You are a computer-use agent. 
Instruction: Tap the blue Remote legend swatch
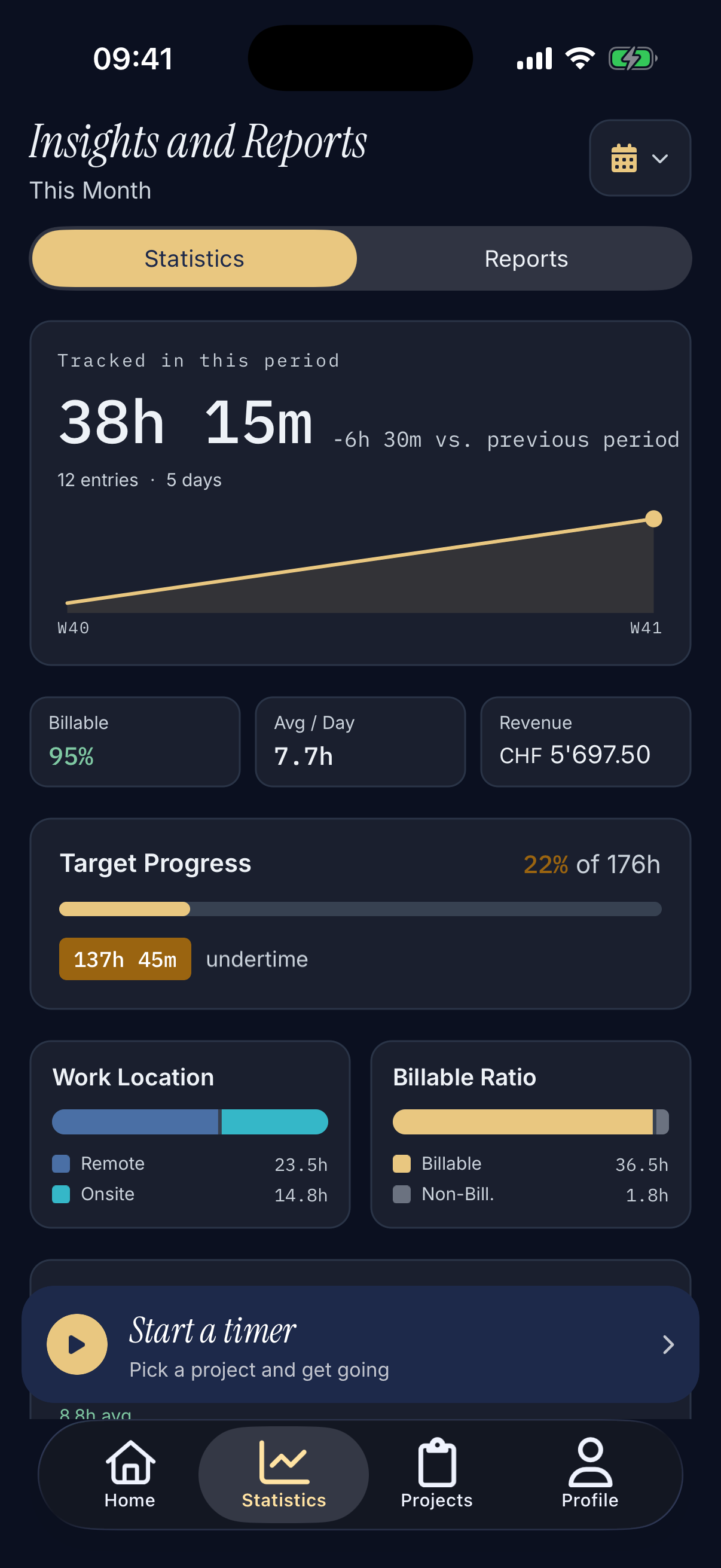tap(61, 1164)
